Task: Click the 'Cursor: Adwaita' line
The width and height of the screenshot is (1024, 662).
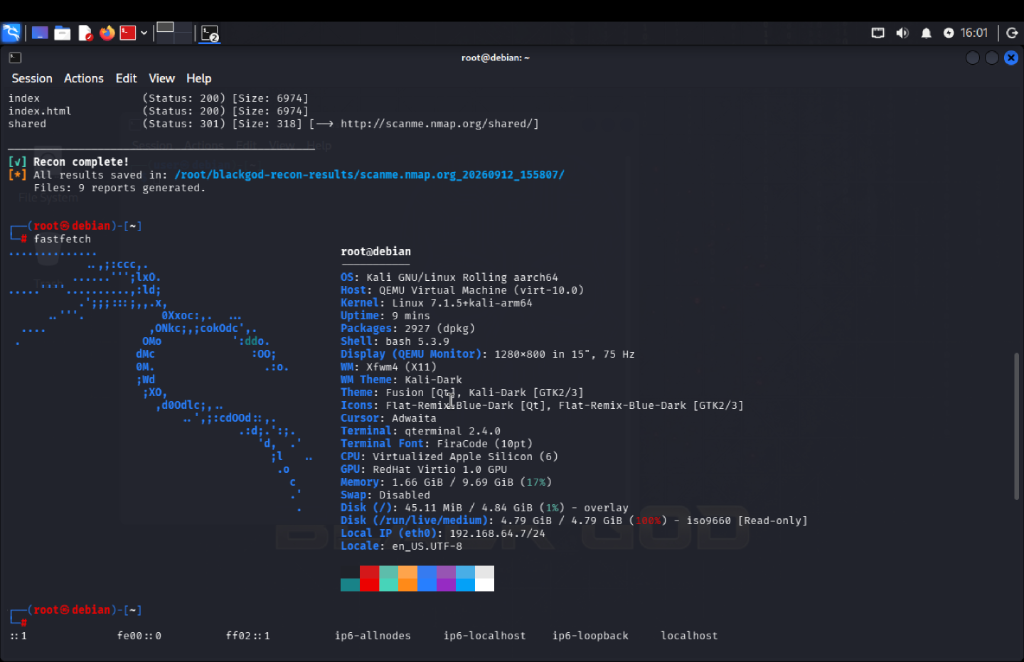Action: click(389, 418)
